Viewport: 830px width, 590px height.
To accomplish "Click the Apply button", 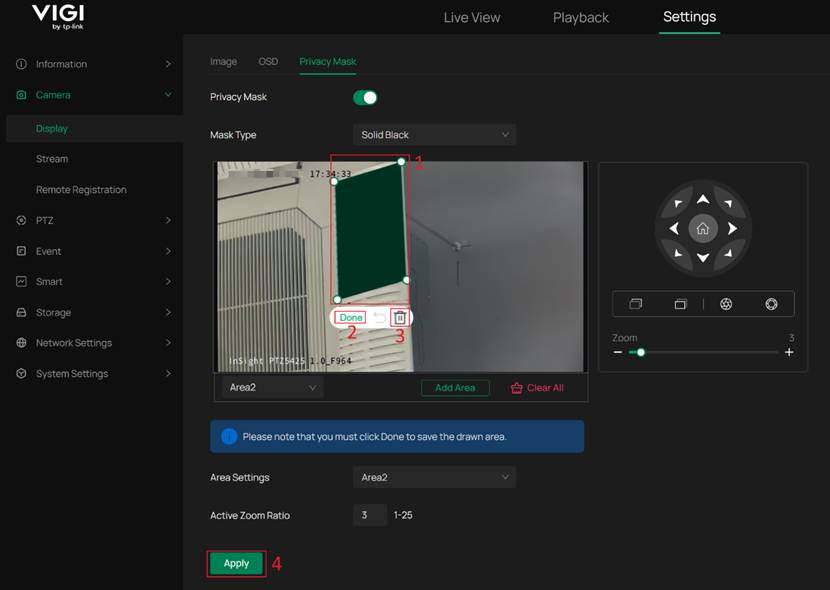I will pos(236,564).
